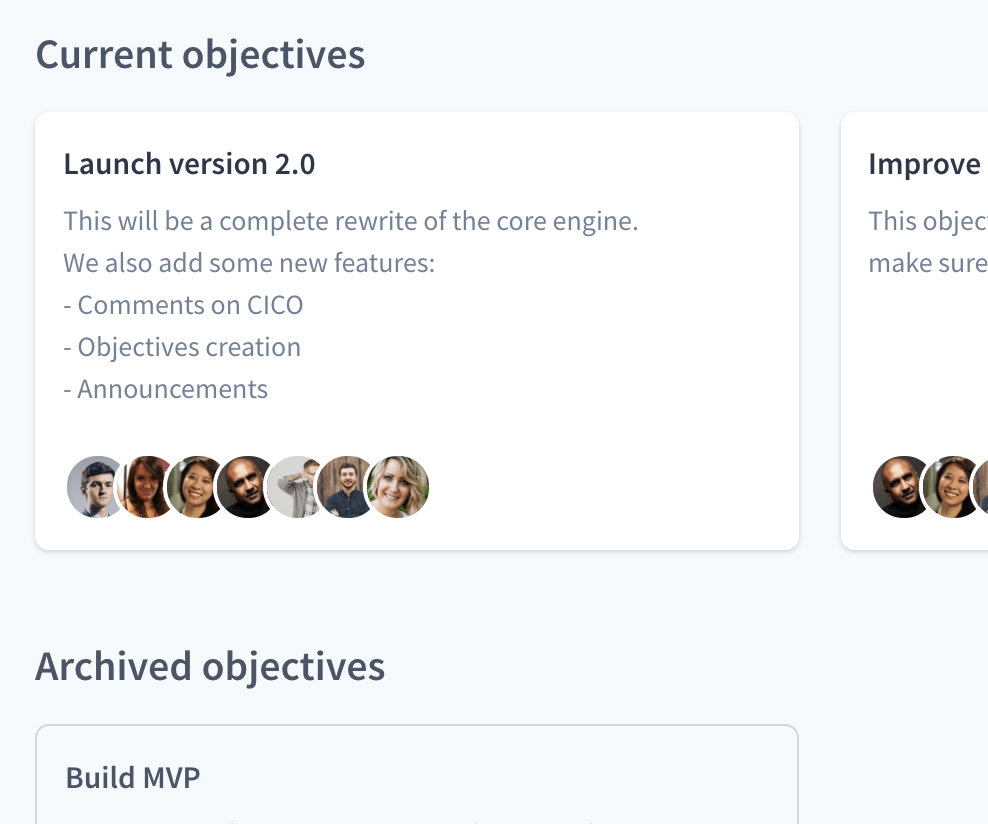Open the Launch version 2.0 objective title
This screenshot has height=824, width=988.
189,164
